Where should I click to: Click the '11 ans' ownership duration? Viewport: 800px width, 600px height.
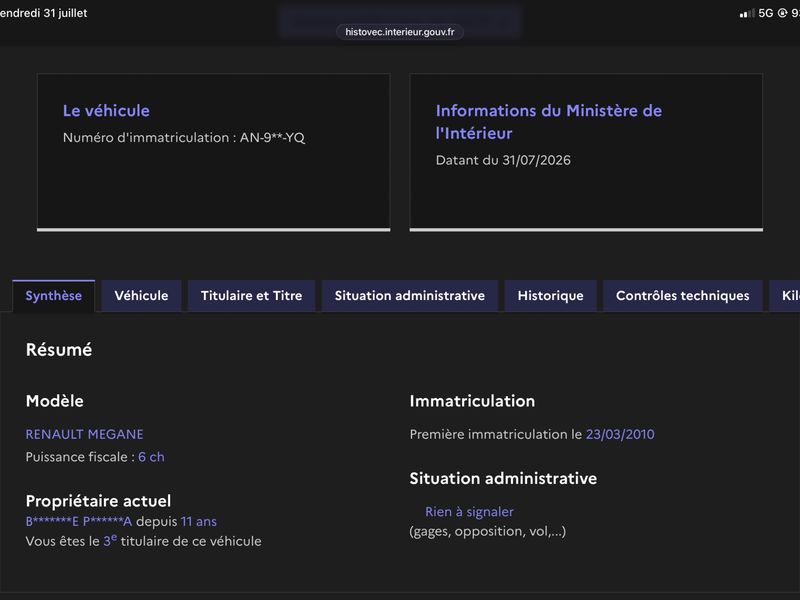(x=198, y=521)
